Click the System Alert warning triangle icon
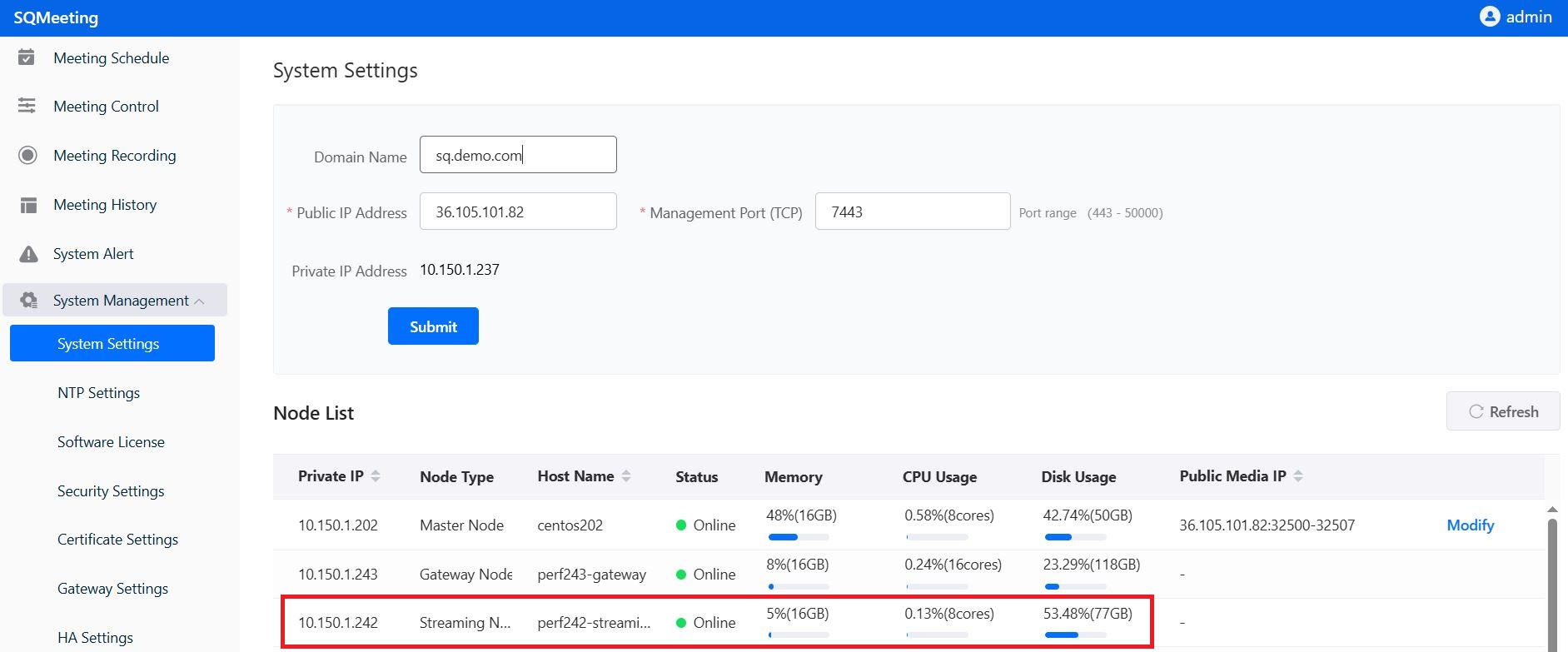1568x652 pixels. point(28,254)
